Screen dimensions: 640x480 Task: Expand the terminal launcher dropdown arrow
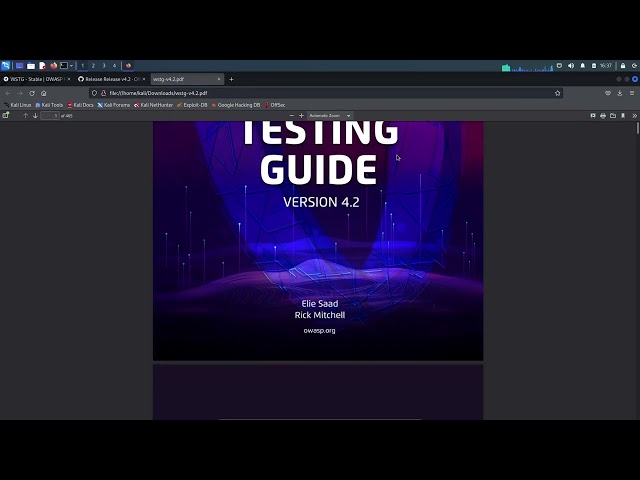[71, 66]
